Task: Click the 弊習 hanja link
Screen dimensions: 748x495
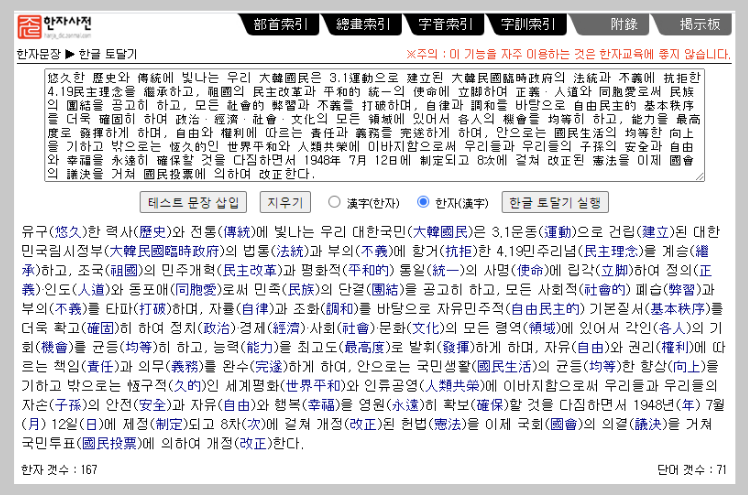Action: tap(684, 289)
